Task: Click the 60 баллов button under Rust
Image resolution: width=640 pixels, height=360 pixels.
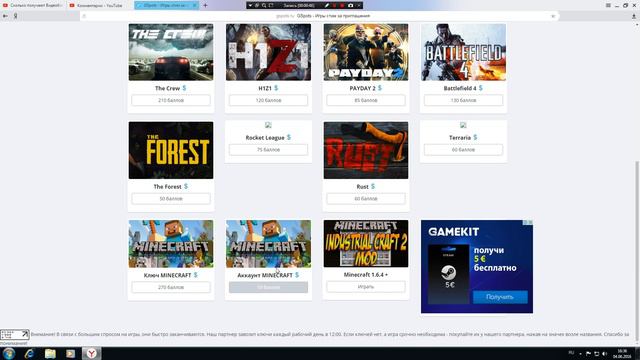Action: pos(366,198)
